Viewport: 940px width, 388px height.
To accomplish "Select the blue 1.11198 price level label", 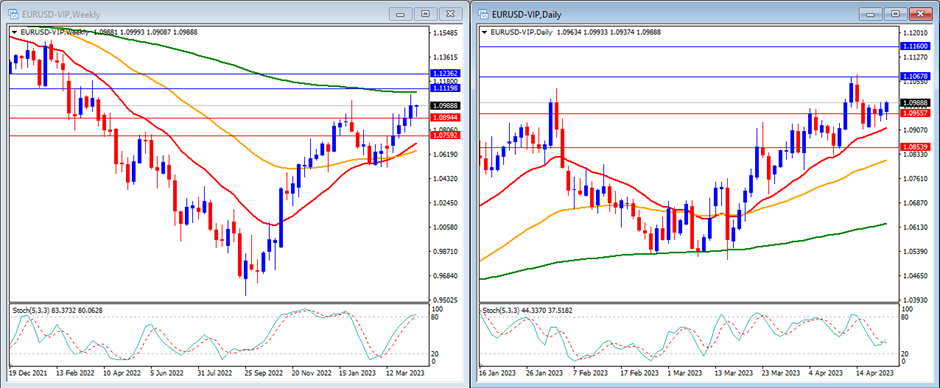I will [445, 88].
